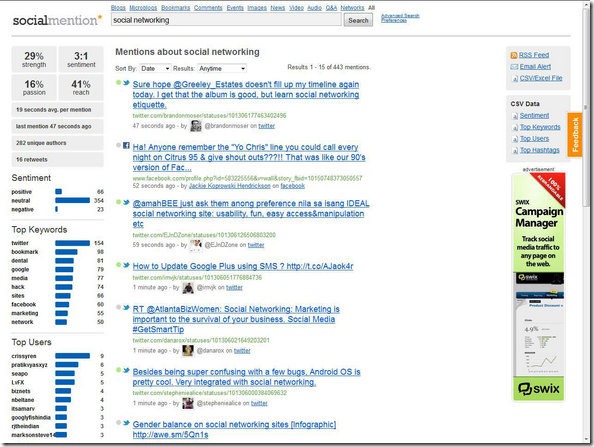
Task: Select the News search category
Action: pyautogui.click(x=278, y=8)
